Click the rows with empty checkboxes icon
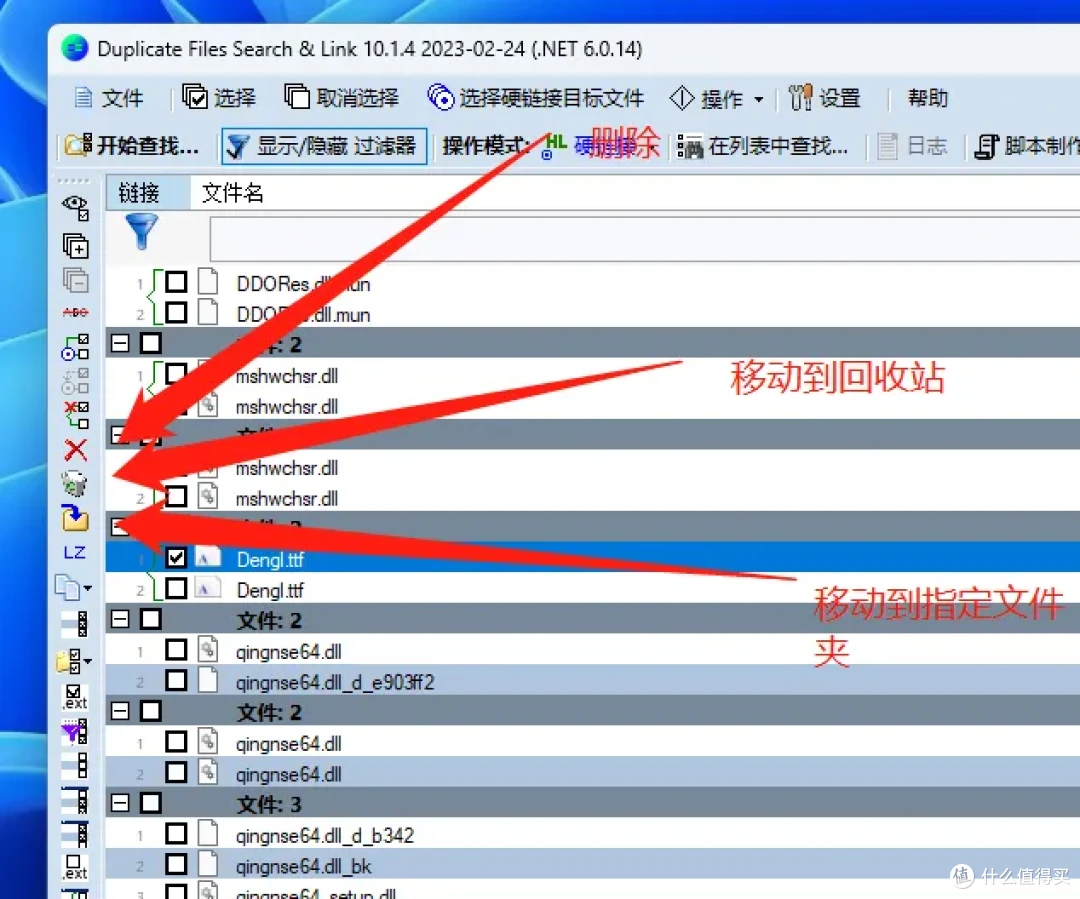The image size is (1080, 899). tap(74, 765)
